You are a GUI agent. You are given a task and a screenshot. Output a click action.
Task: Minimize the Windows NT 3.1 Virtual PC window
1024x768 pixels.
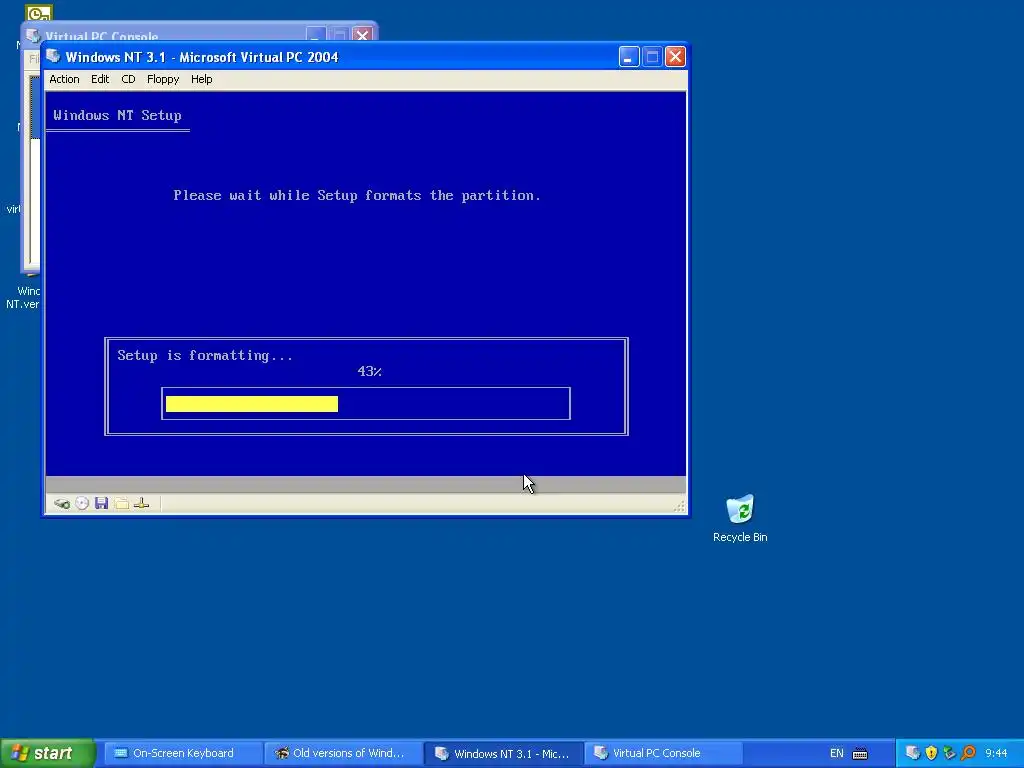(628, 57)
